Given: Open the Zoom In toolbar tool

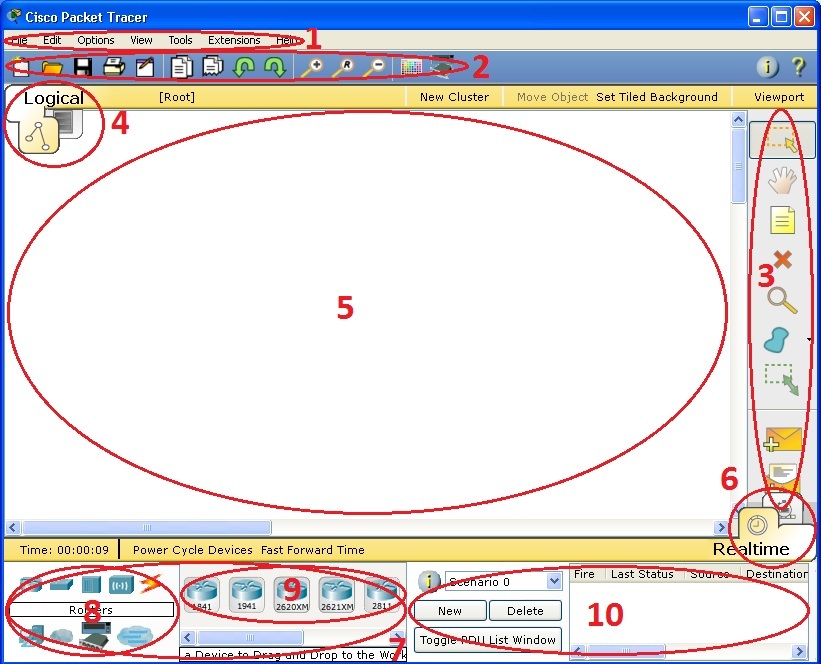Looking at the screenshot, I should [314, 66].
